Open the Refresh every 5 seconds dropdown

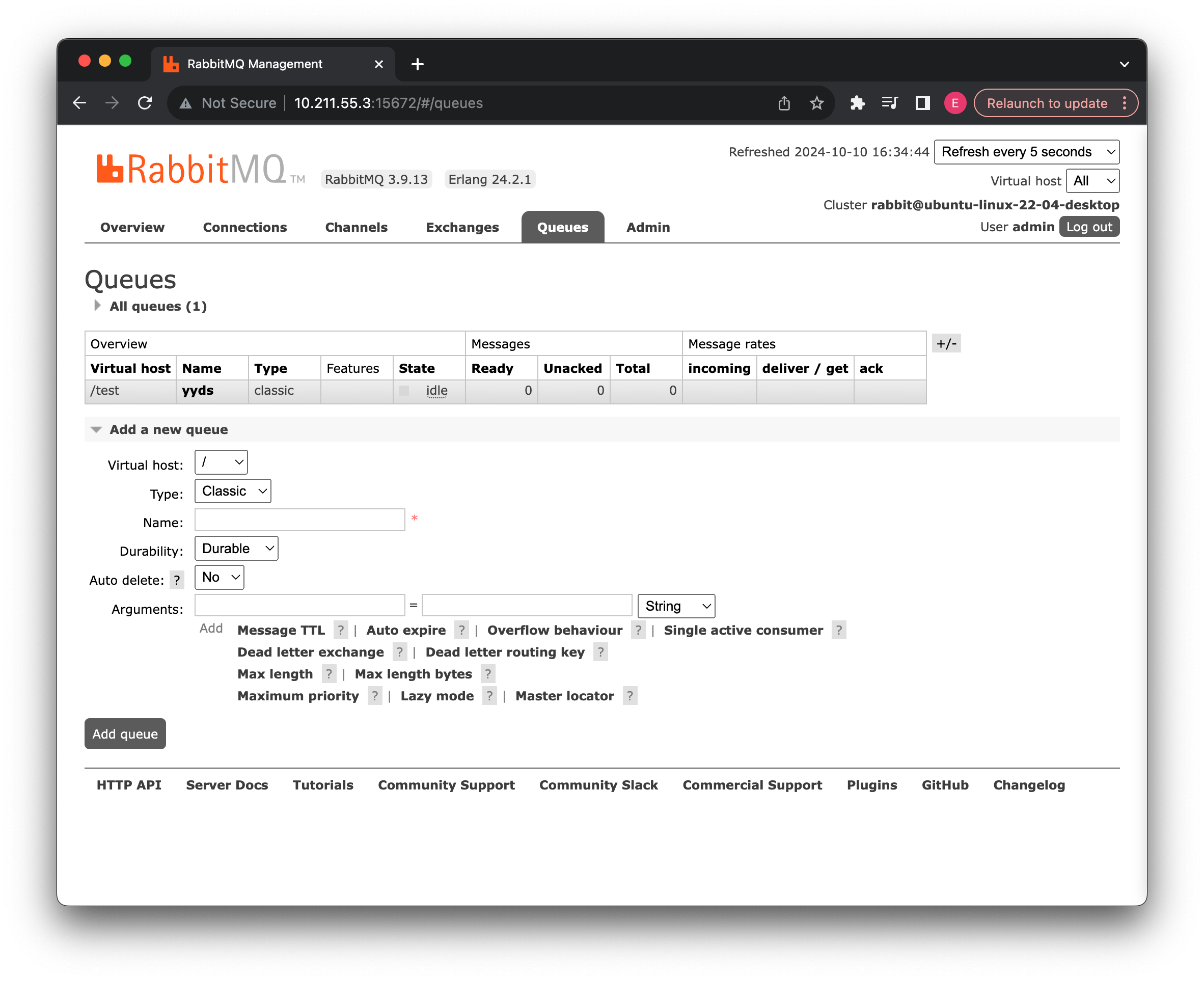(1026, 152)
